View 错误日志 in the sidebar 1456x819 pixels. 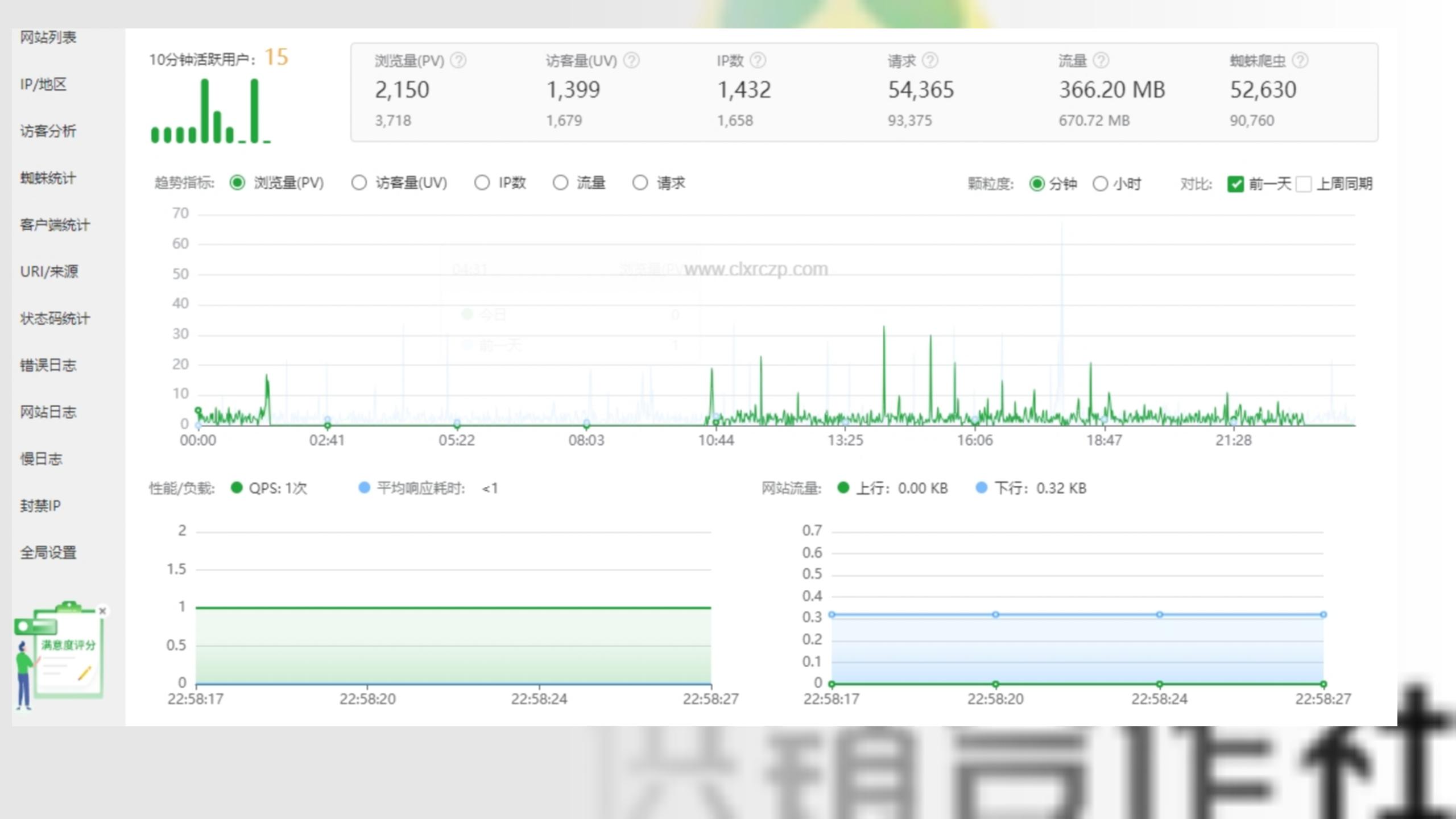click(48, 365)
